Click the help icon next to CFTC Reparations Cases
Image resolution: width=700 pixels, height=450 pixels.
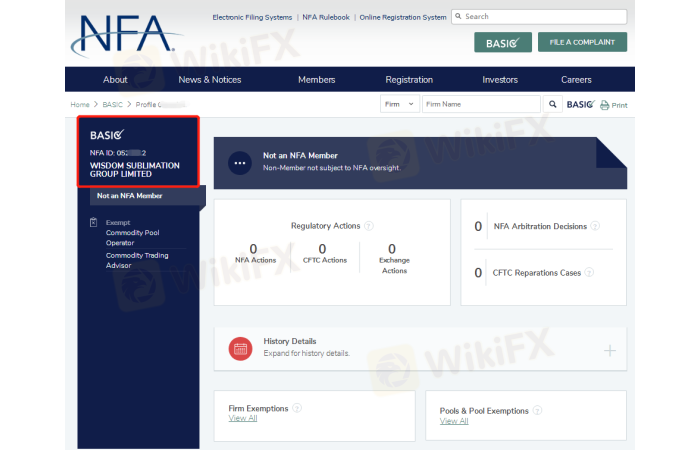[x=589, y=272]
